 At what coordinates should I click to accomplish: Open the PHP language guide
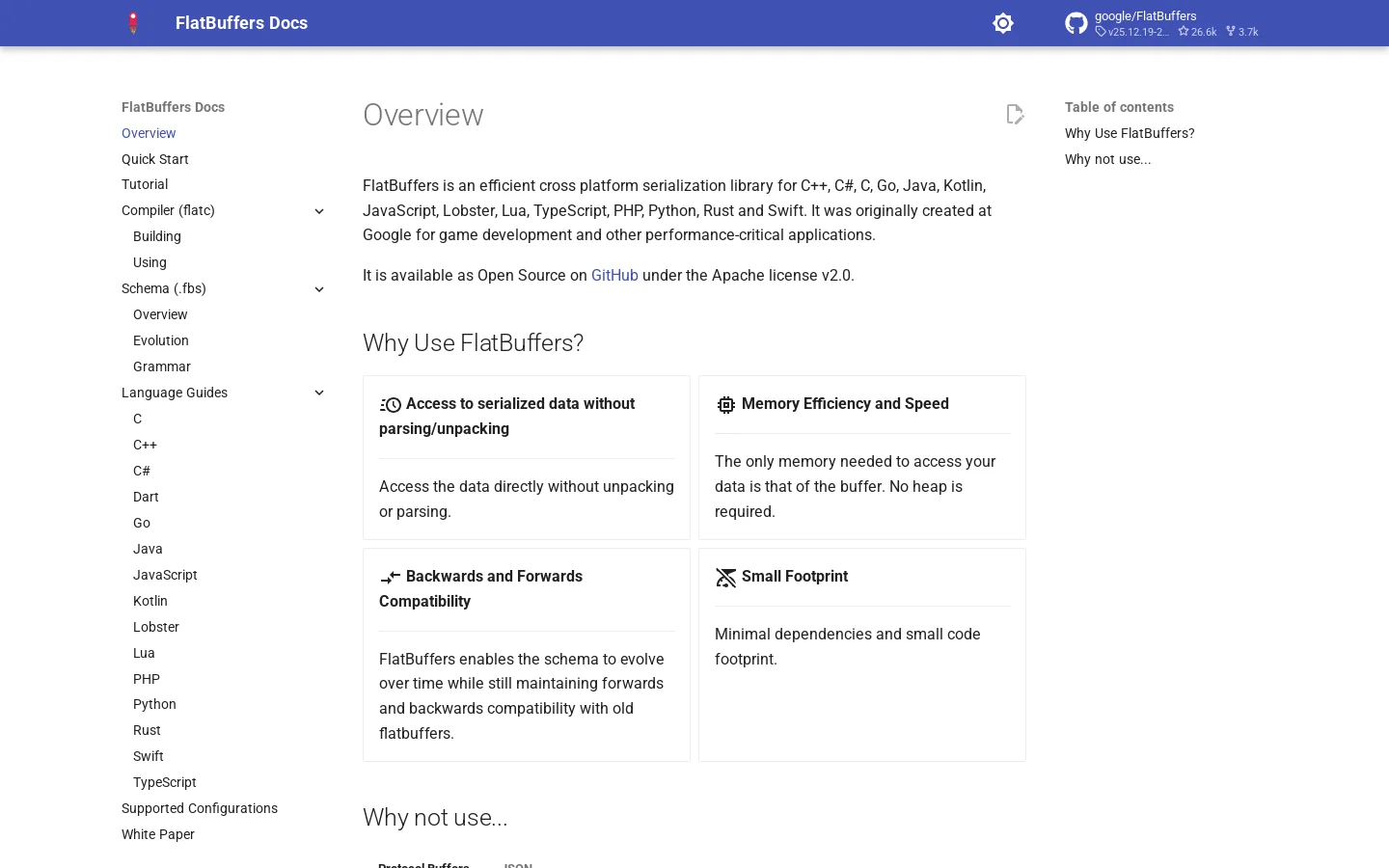tap(147, 679)
